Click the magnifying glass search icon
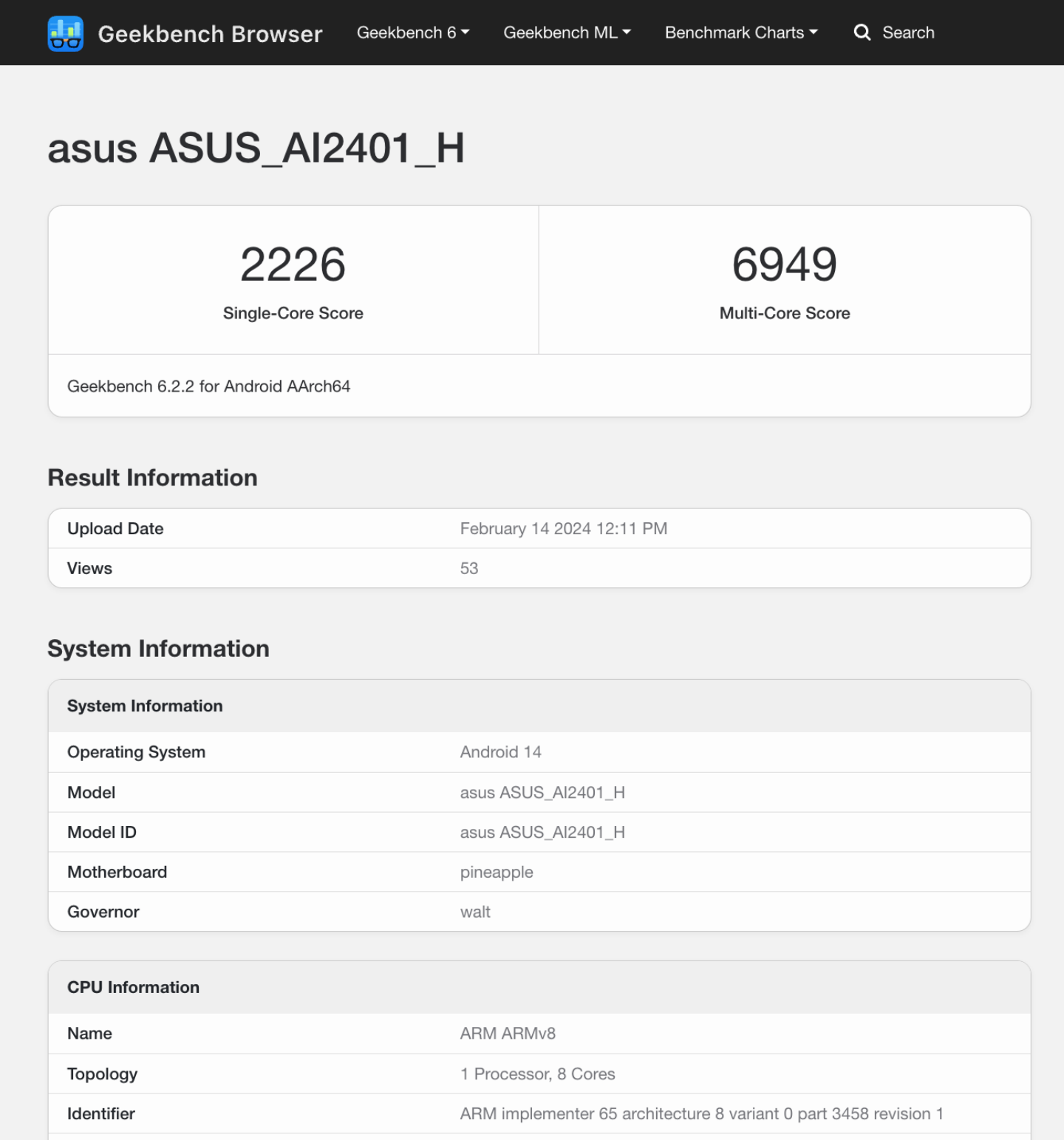 coord(862,33)
